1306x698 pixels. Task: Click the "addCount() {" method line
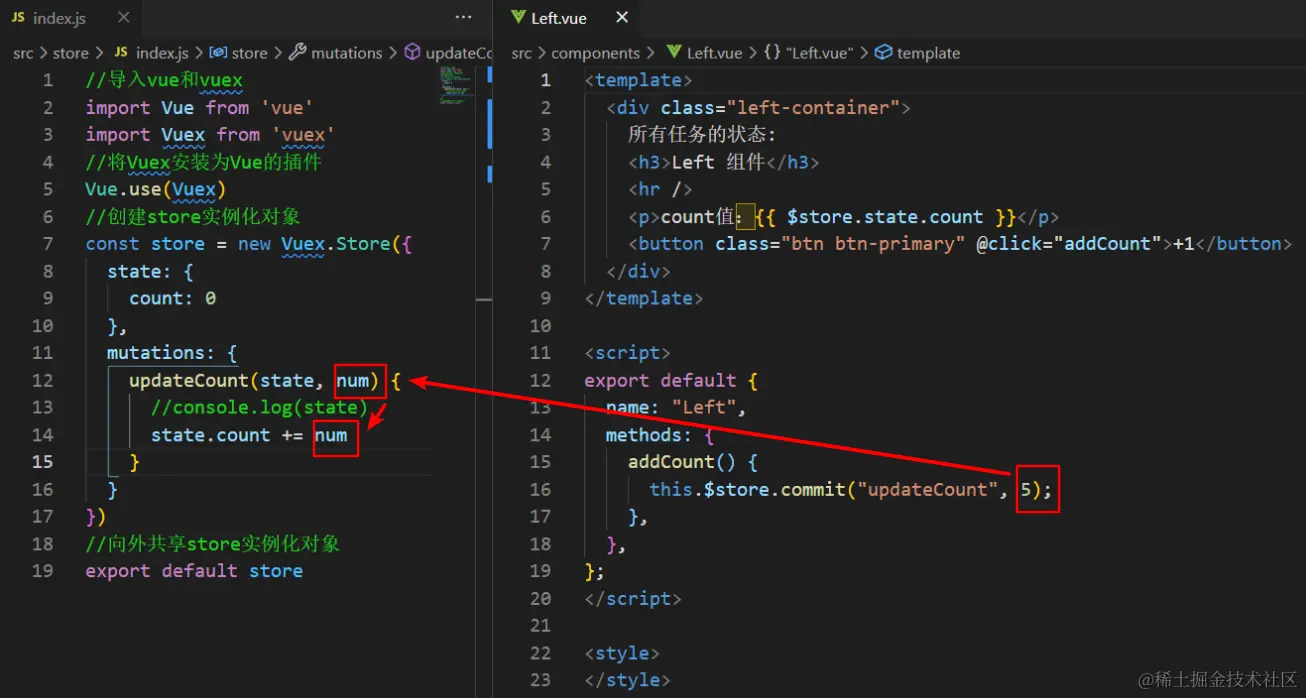point(693,462)
